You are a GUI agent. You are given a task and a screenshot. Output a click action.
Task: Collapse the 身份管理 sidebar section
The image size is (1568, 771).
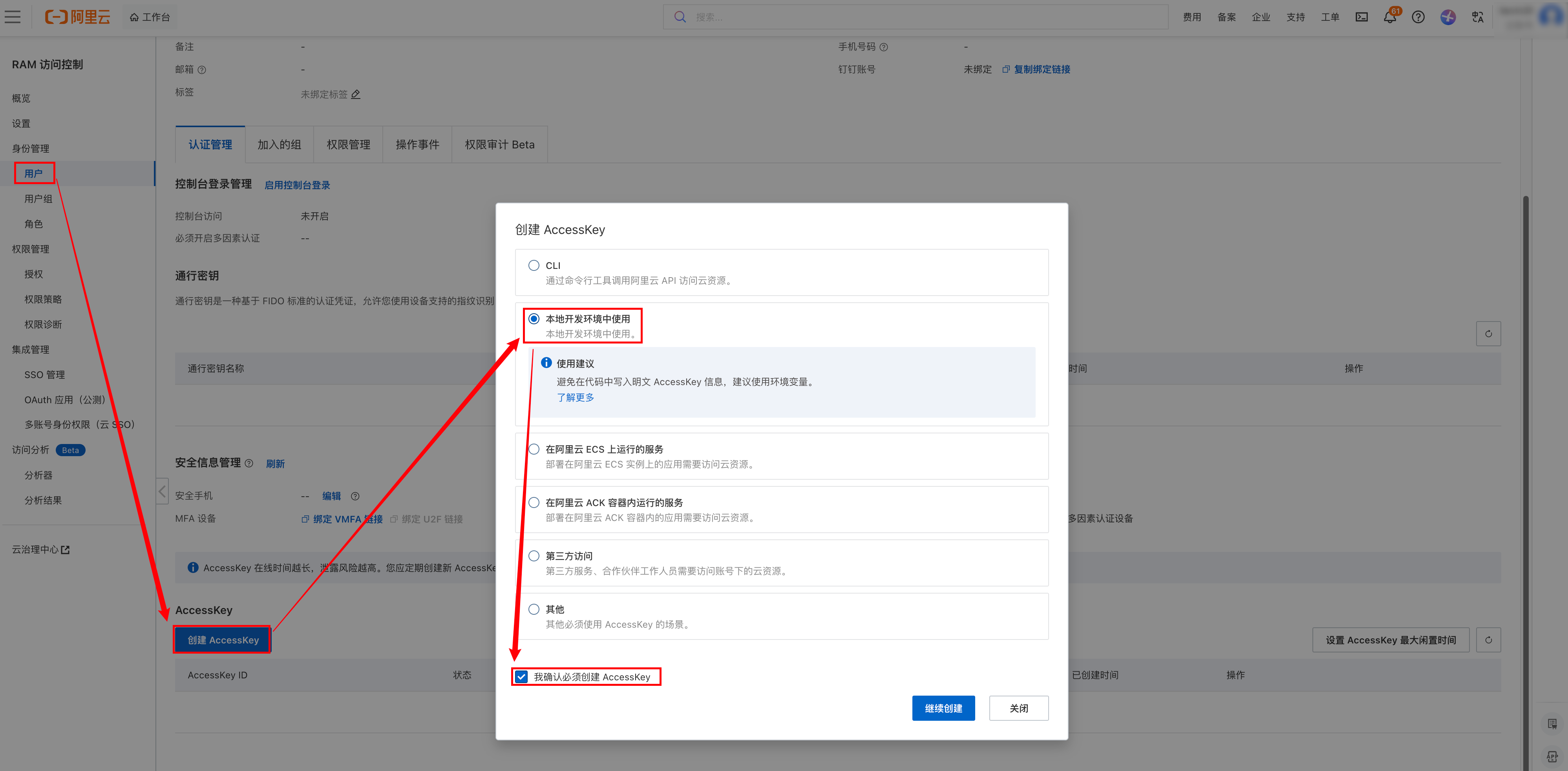(x=31, y=148)
